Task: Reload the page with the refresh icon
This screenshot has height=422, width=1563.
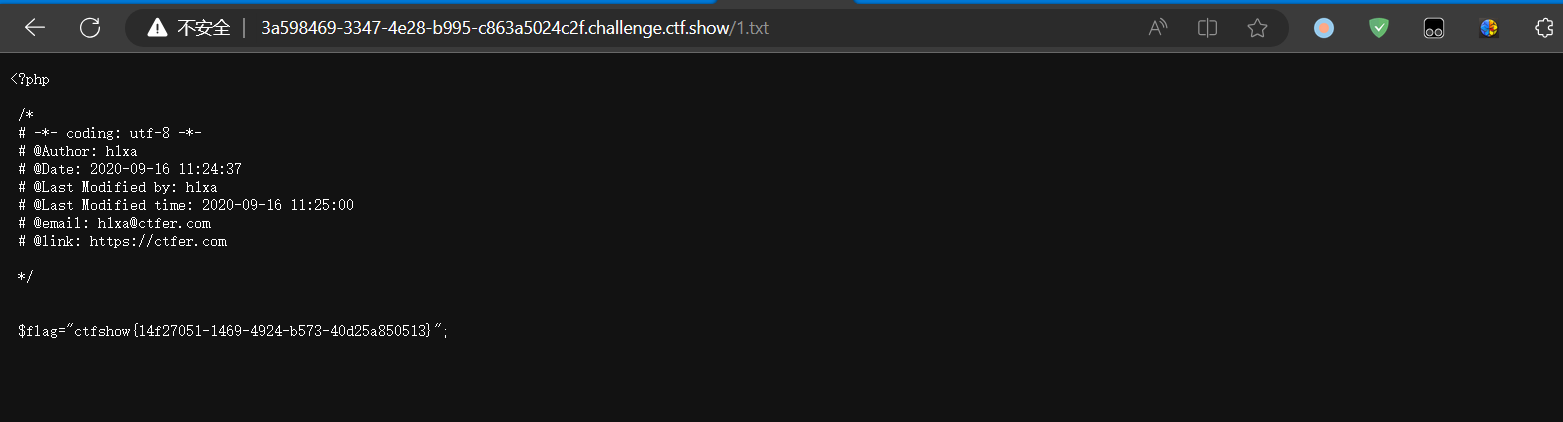Action: point(90,28)
